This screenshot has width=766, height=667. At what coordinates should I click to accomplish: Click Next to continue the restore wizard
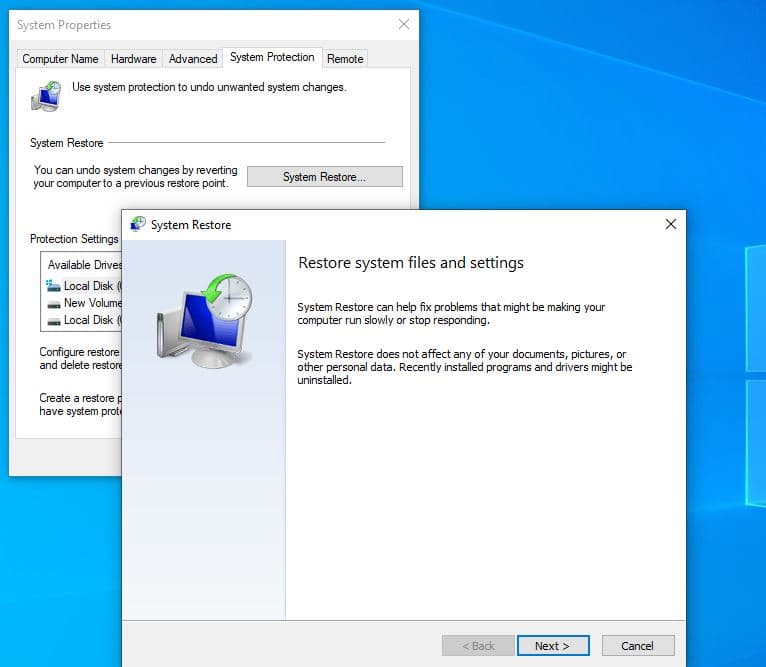(x=552, y=646)
